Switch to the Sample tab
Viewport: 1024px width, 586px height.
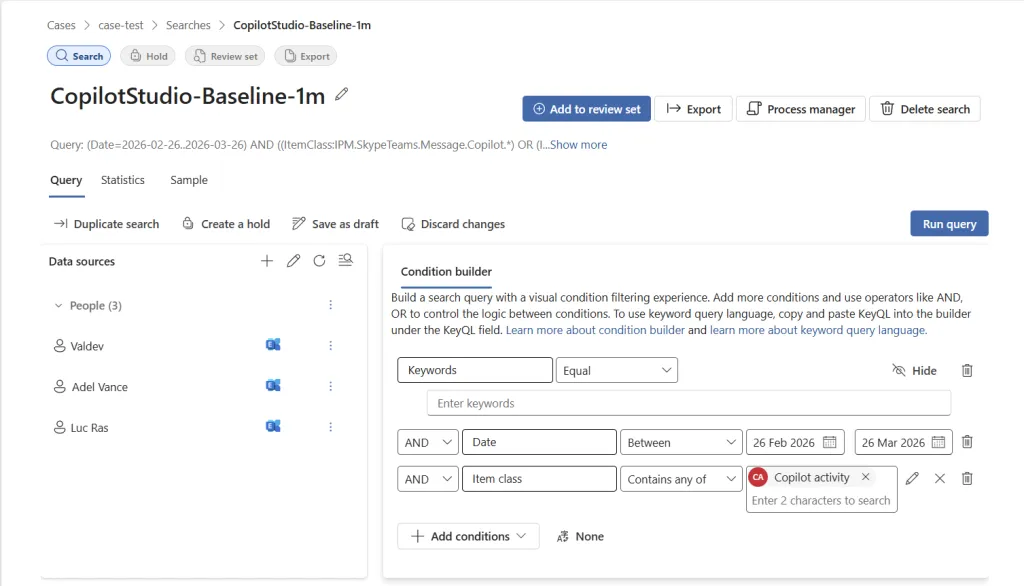pos(189,180)
